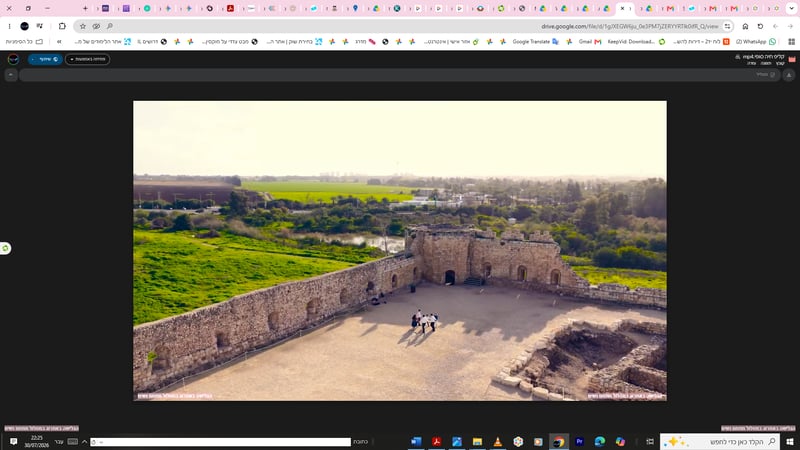Image resolution: width=800 pixels, height=450 pixels.
Task: Open the 'Open with' dropdown
Action: 87,59
